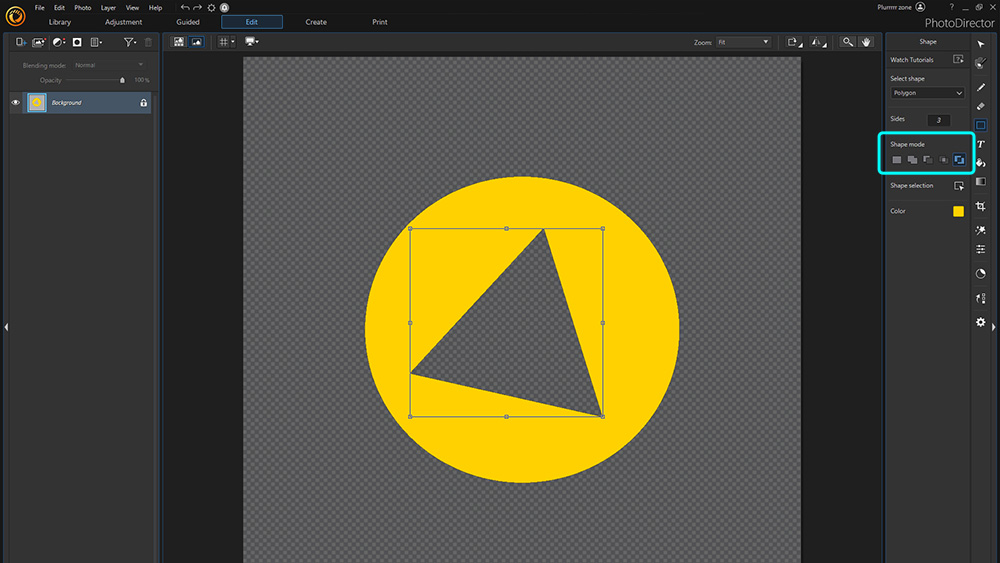
Task: Click the user account avatar icon
Action: point(920,7)
